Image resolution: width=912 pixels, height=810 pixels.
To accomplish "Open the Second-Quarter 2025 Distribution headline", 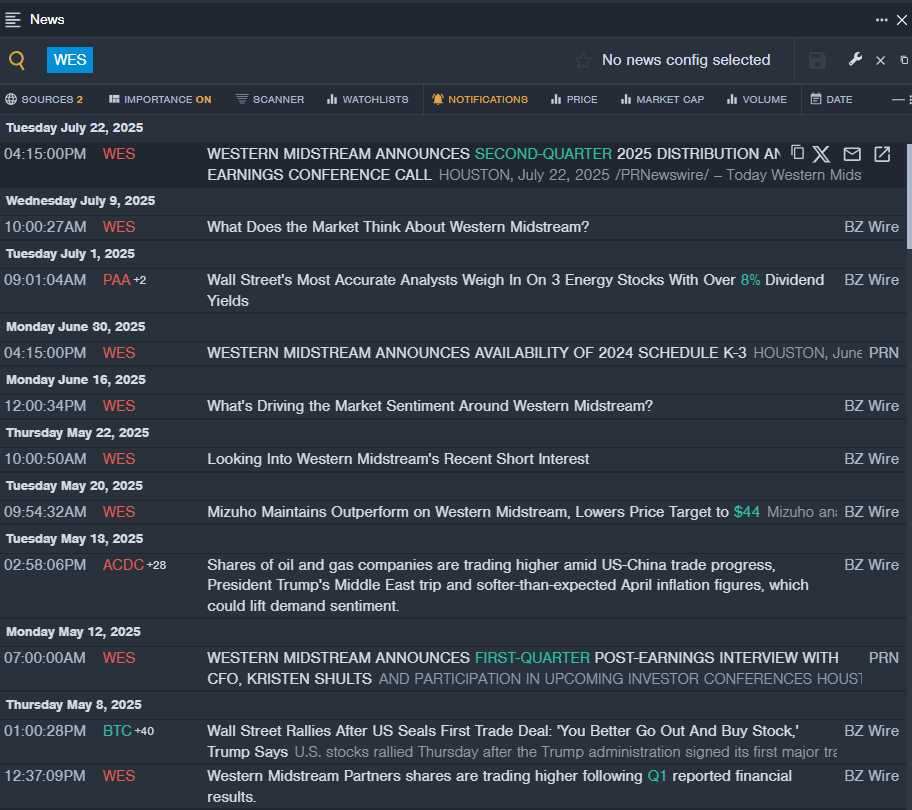I will 494,165.
